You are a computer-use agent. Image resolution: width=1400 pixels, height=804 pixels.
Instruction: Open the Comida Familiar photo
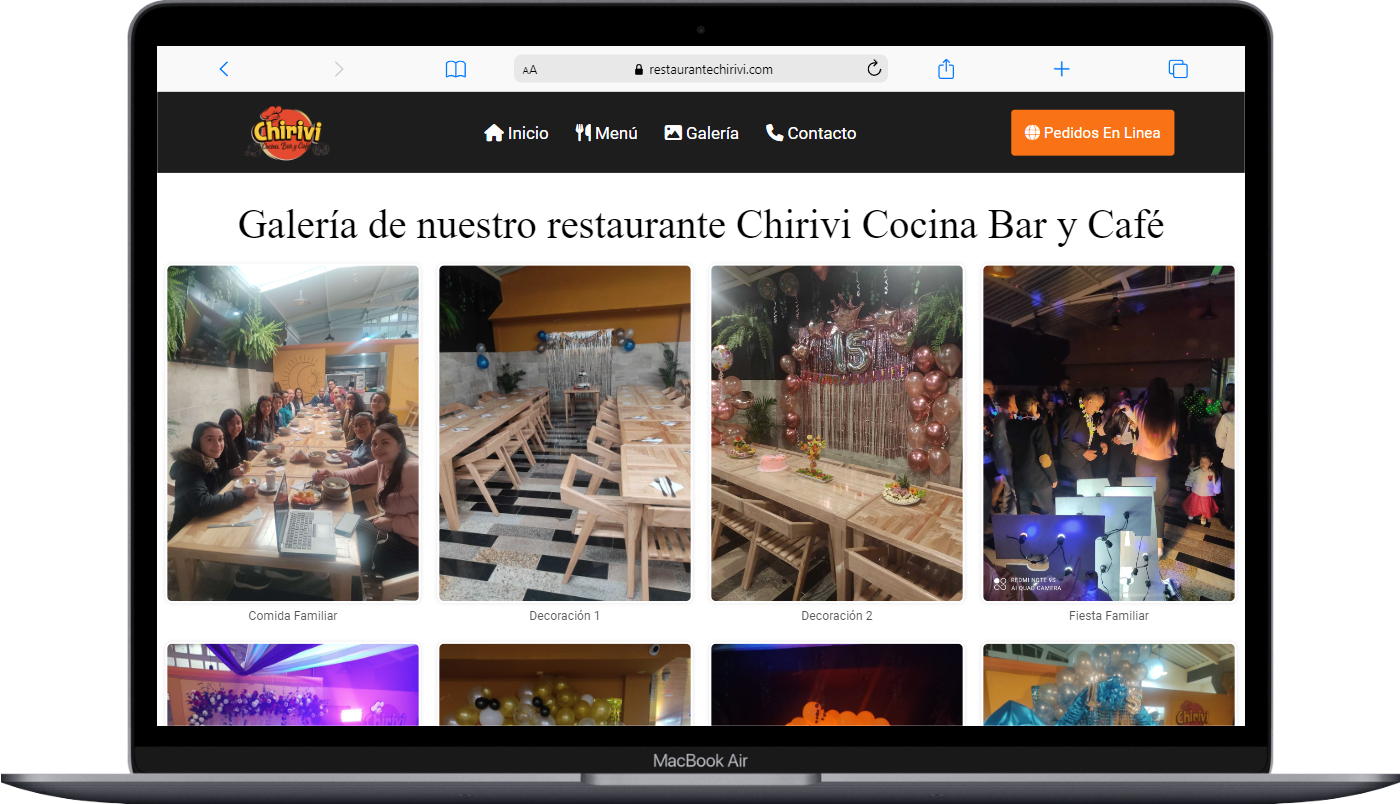pyautogui.click(x=293, y=433)
